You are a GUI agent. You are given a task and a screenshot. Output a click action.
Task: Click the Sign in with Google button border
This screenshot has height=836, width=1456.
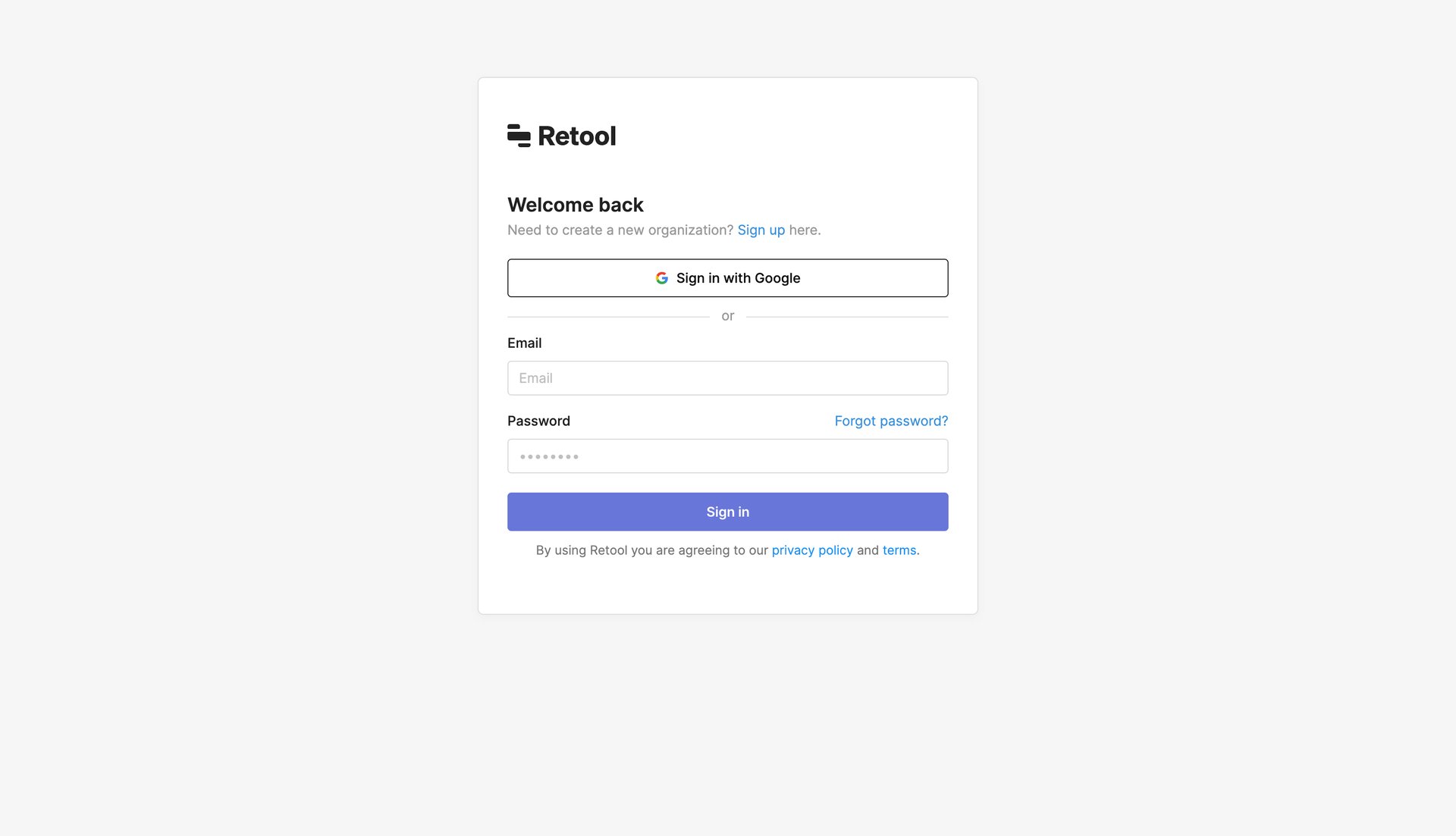(x=727, y=261)
